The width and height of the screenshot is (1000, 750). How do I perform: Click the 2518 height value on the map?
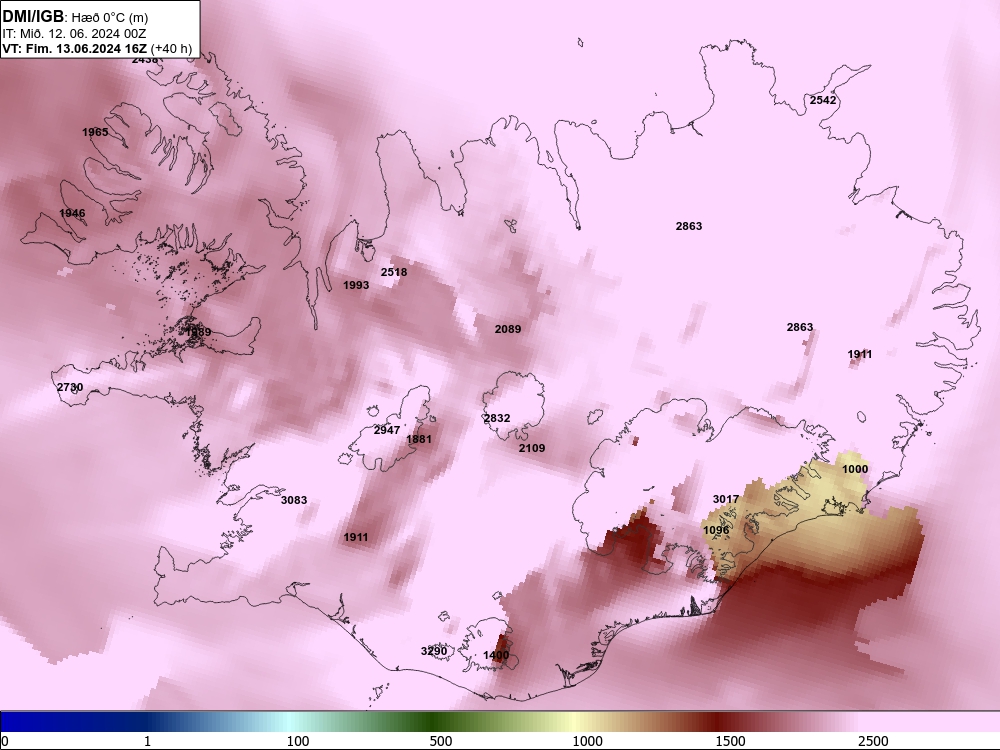coord(393,272)
